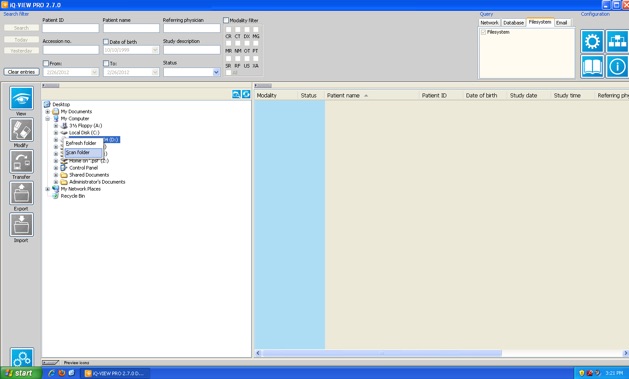Click the left blue icon above folder tree
629x379 pixels.
[x=236, y=94]
